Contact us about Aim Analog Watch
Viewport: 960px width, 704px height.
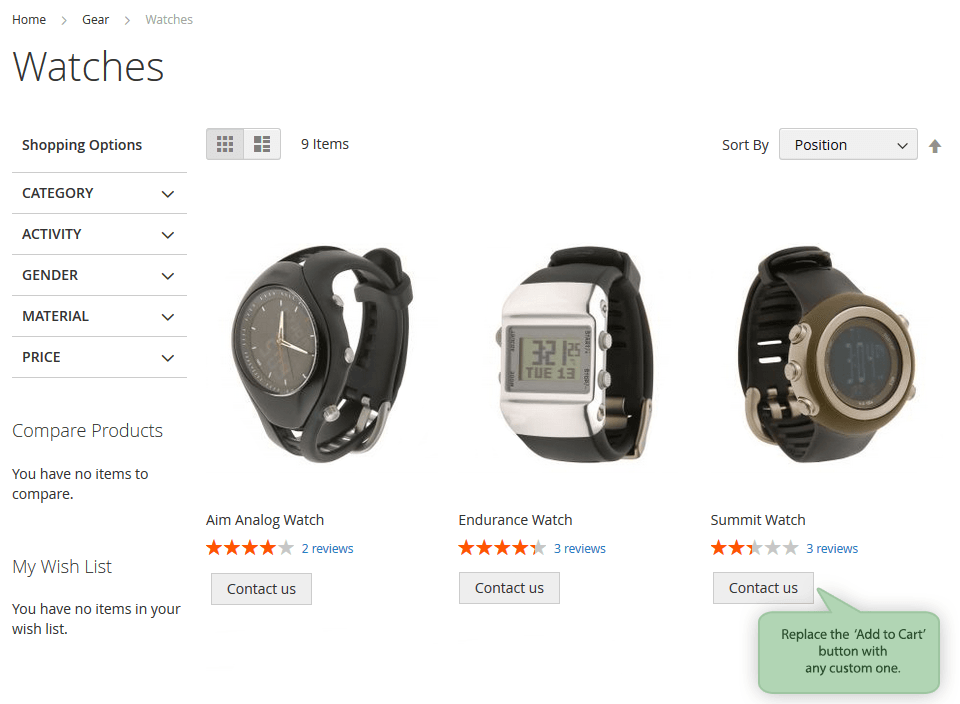(x=261, y=589)
